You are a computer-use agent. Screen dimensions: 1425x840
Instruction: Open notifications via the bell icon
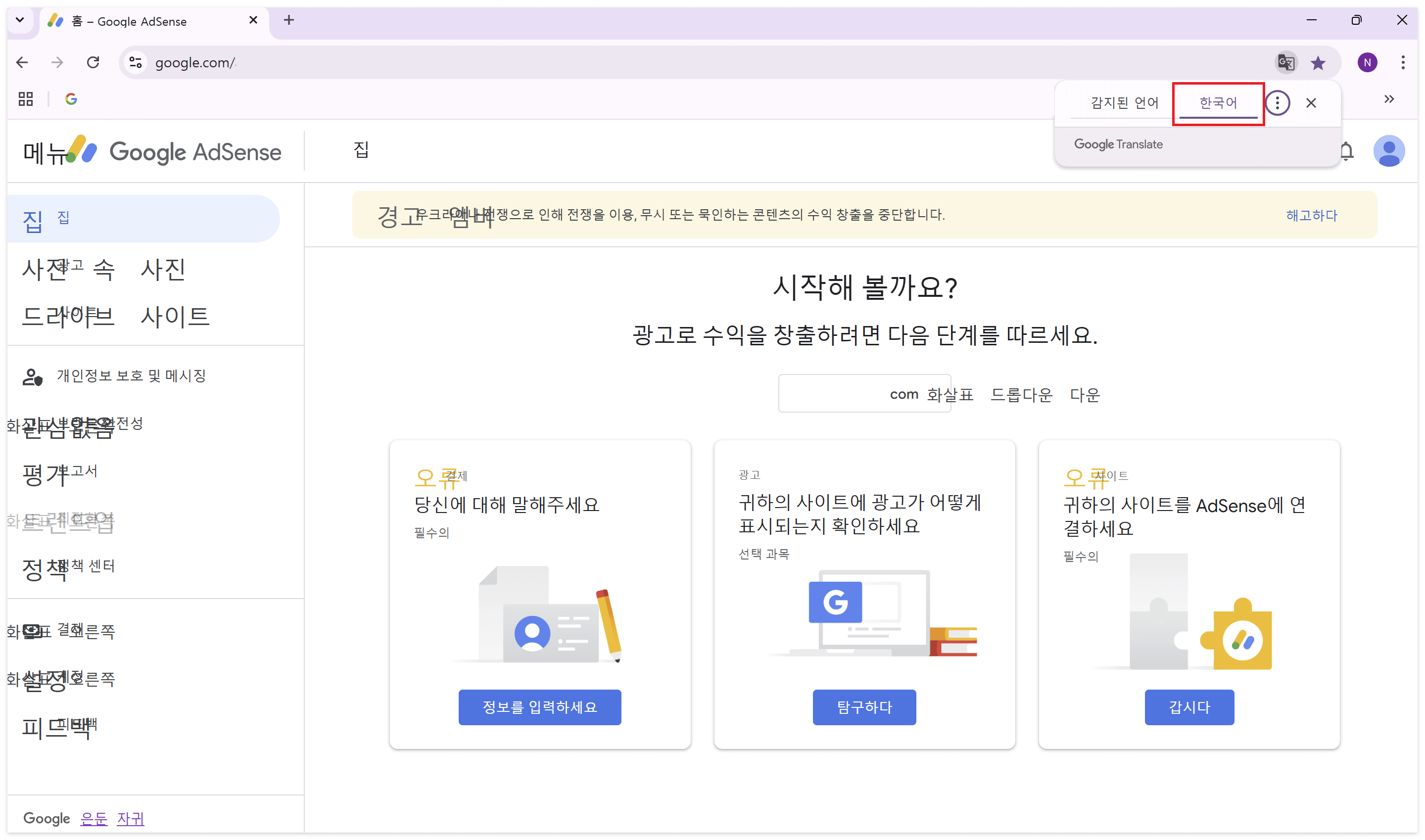pos(1347,151)
